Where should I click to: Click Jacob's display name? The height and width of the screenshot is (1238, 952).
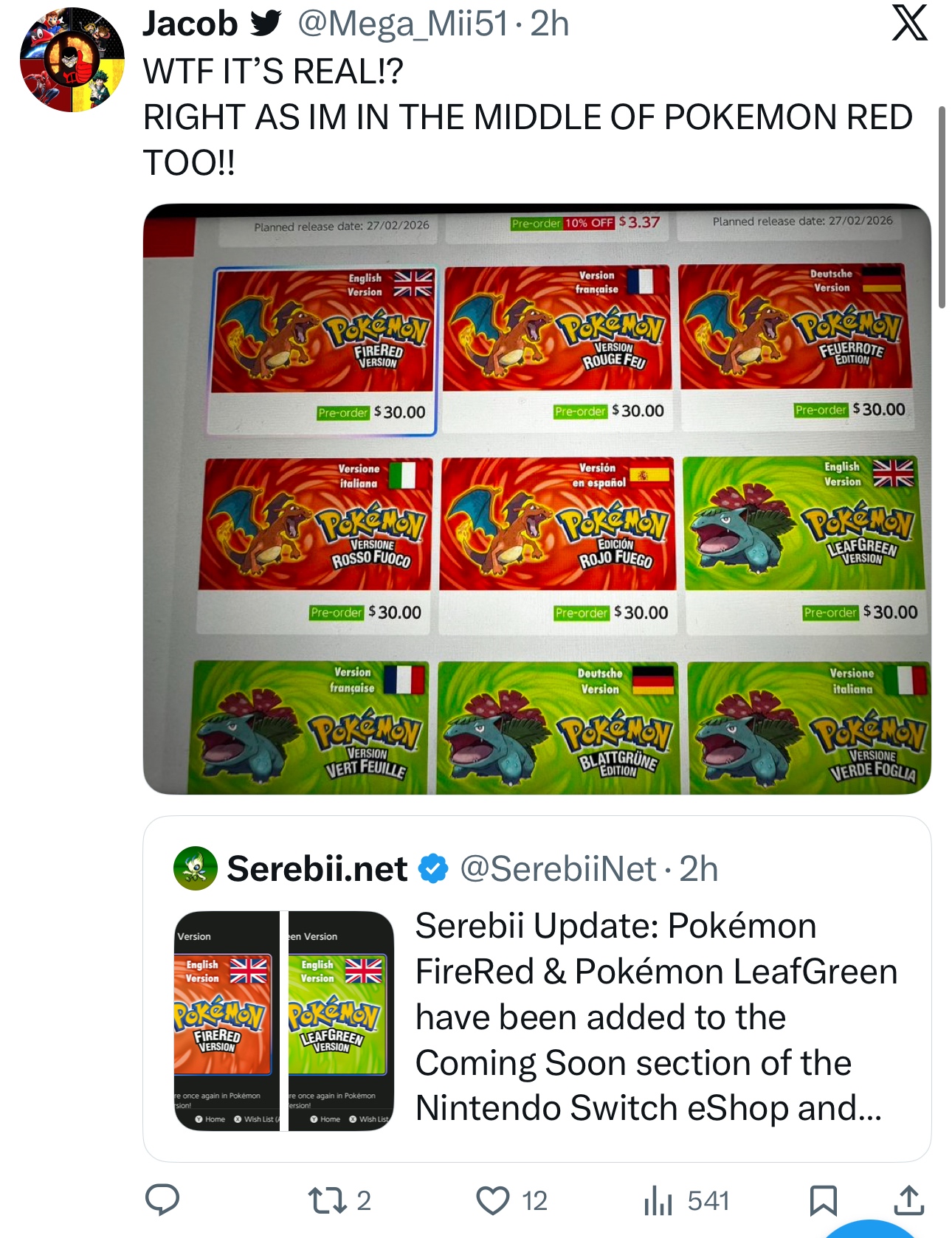(x=190, y=24)
